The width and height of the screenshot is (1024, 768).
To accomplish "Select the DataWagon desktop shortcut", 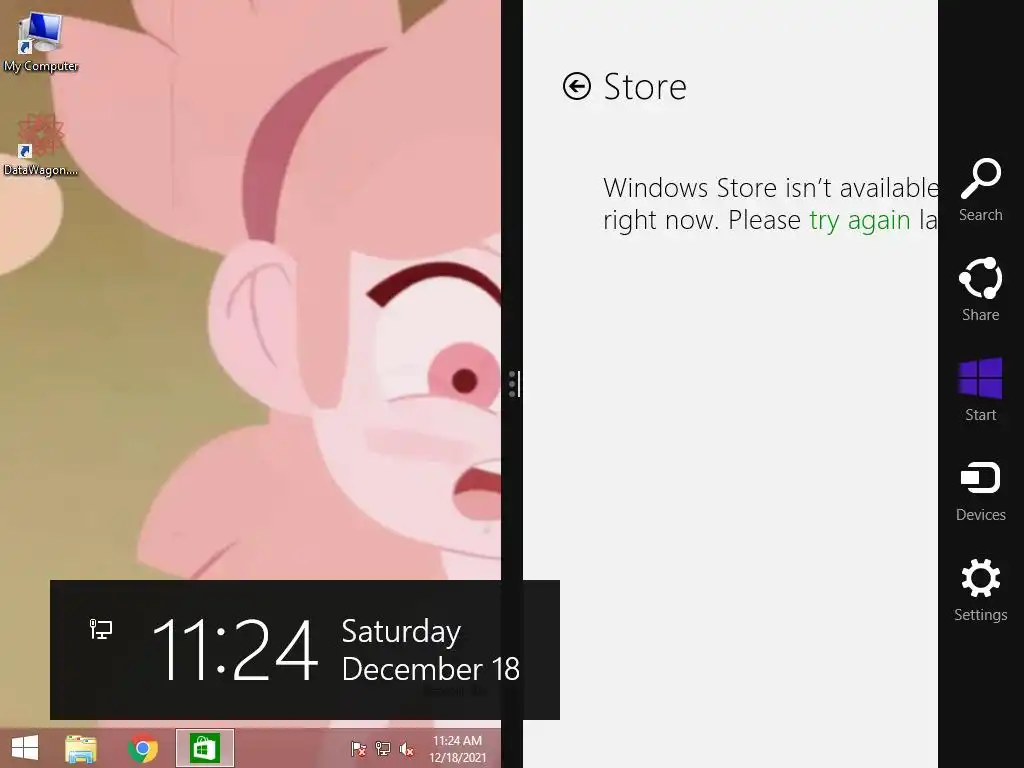I will click(x=40, y=146).
